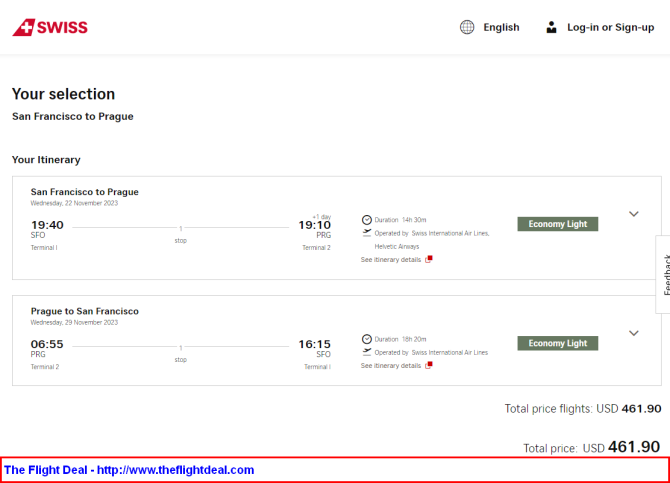Click return departure time 06:55
Viewport: 670px width, 483px height.
(47, 344)
